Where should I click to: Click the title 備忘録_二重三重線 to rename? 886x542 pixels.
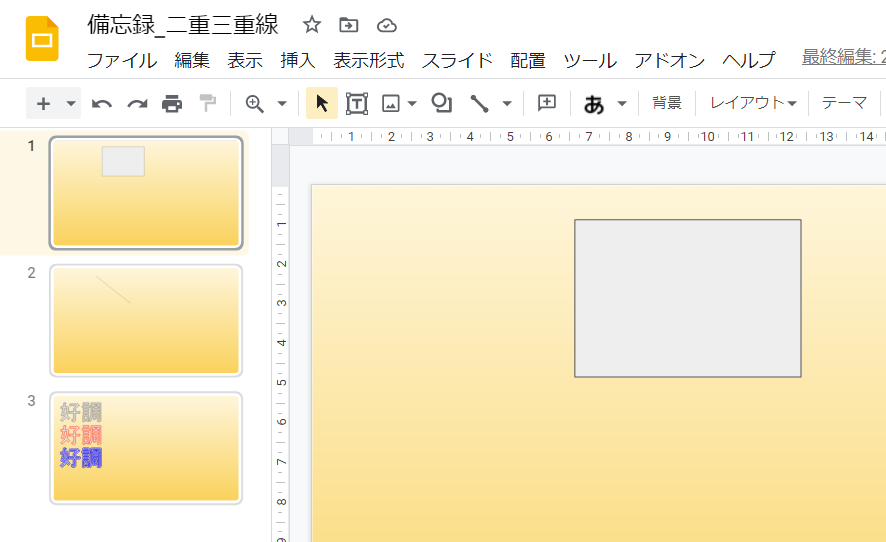183,25
